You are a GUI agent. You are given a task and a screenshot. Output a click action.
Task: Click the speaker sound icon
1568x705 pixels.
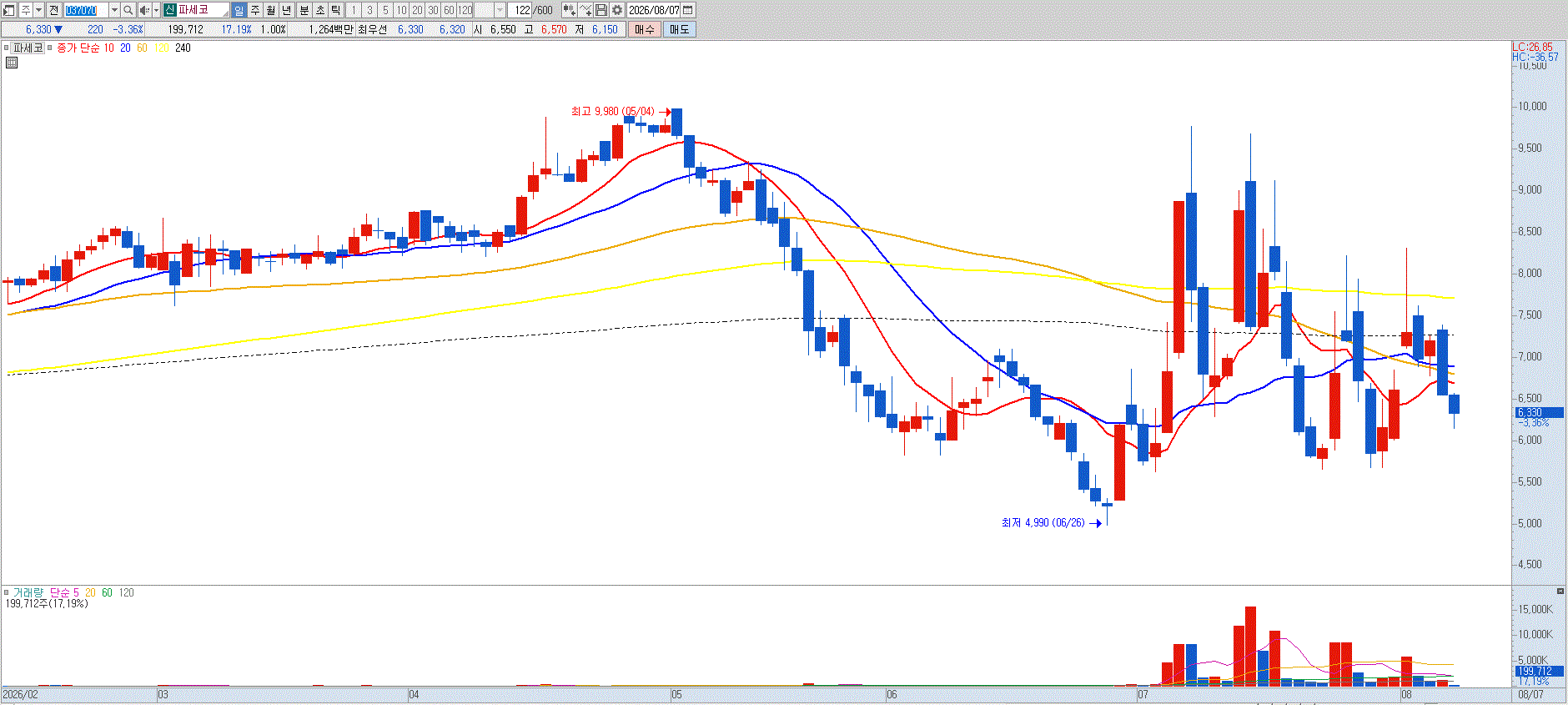coord(144,10)
